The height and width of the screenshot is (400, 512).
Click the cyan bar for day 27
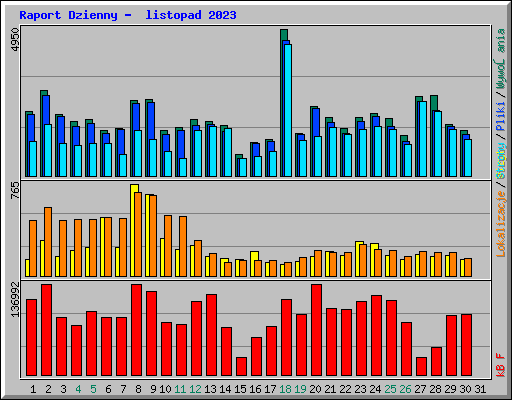coord(423,139)
